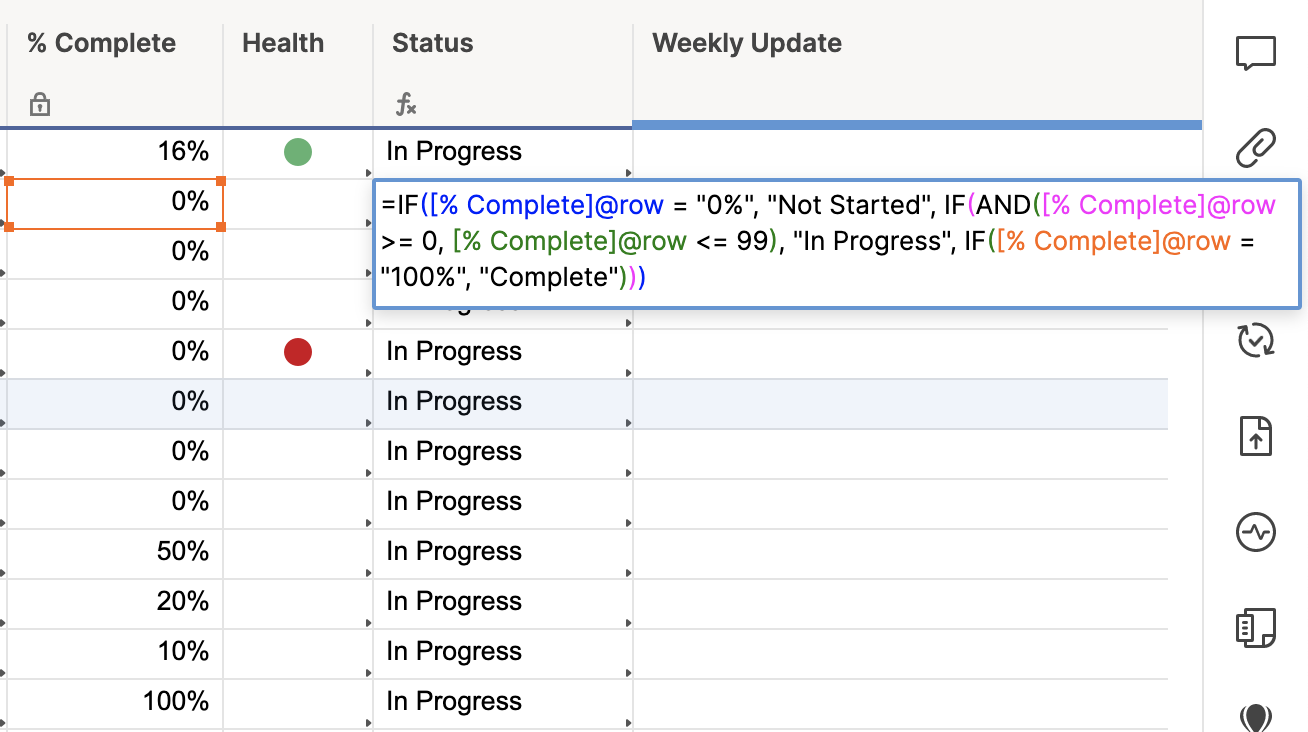Image resolution: width=1308 pixels, height=732 pixels.
Task: Select the red Health indicator
Action: point(297,351)
